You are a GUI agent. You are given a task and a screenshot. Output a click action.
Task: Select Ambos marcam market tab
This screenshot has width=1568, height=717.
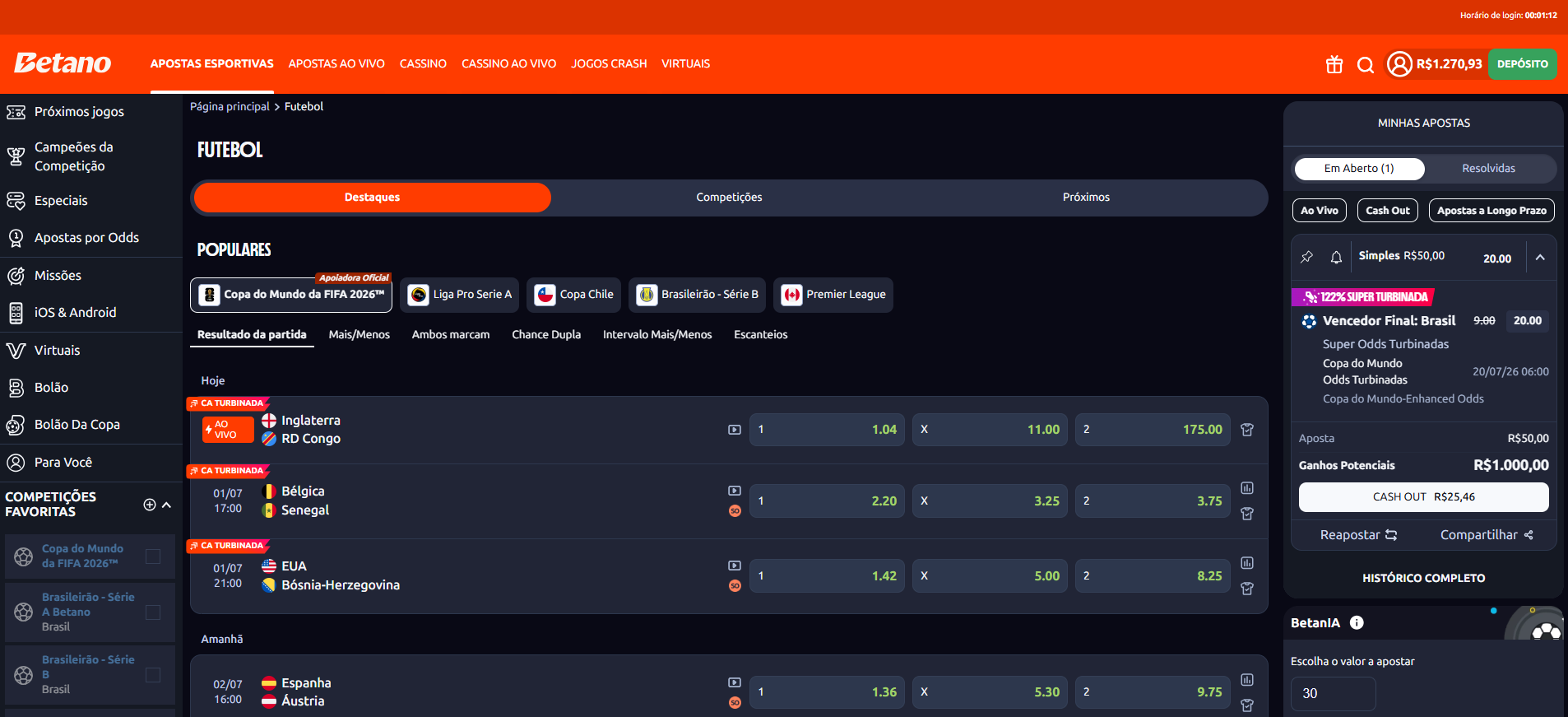pyautogui.click(x=451, y=335)
